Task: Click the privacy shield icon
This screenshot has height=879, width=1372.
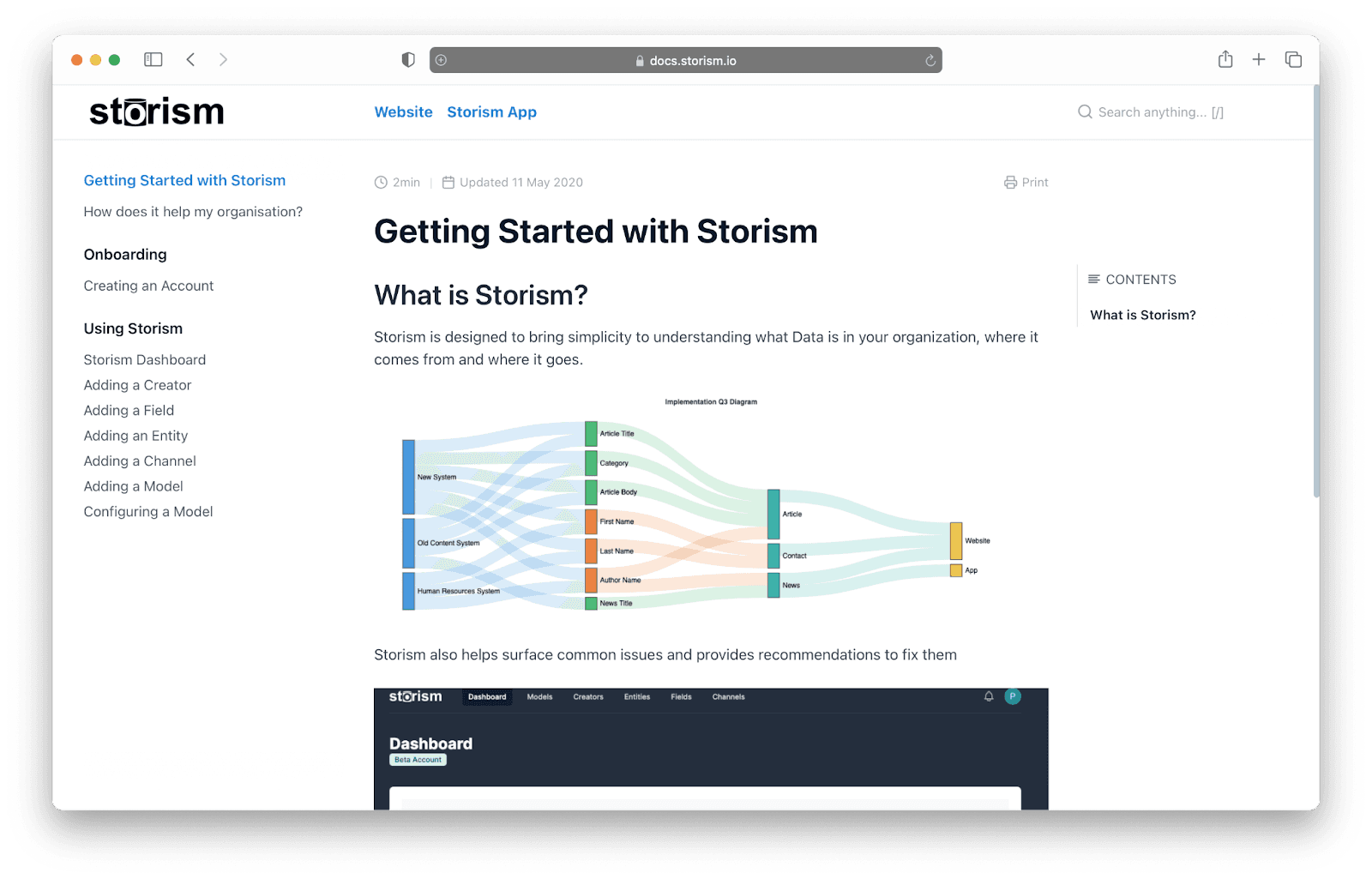Action: pyautogui.click(x=408, y=59)
